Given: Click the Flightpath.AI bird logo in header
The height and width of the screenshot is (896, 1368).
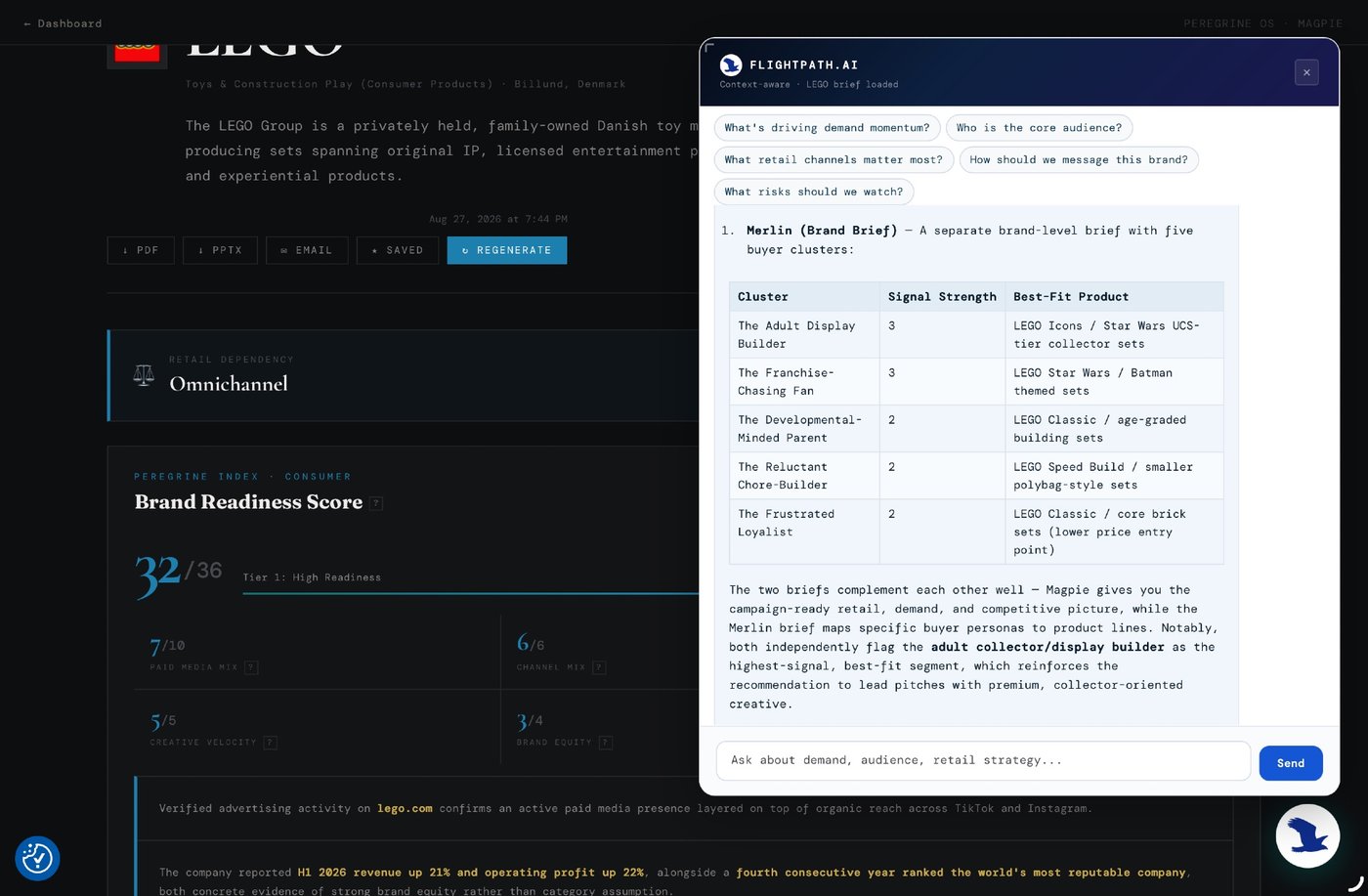Looking at the screenshot, I should pyautogui.click(x=731, y=65).
